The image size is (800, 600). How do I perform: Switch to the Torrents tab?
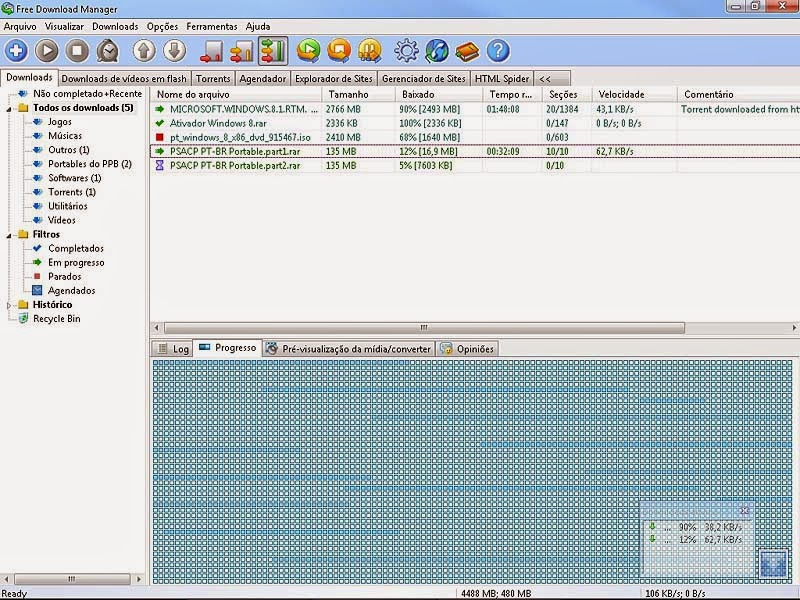(213, 79)
